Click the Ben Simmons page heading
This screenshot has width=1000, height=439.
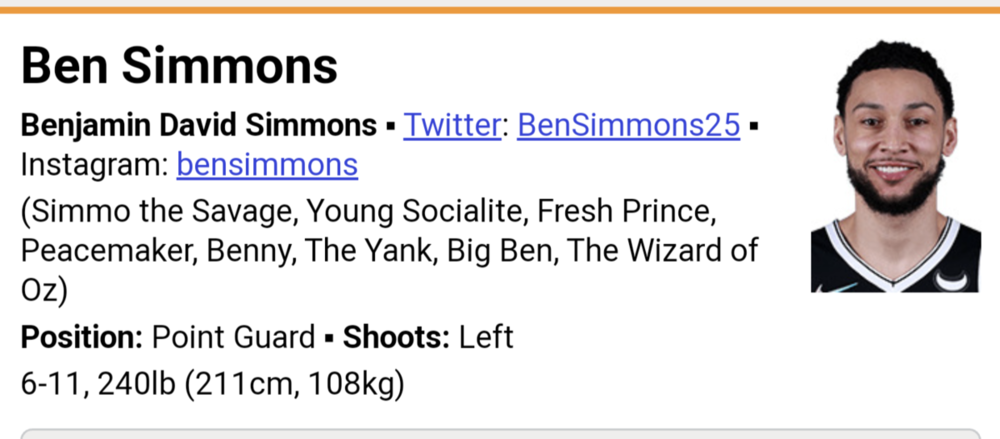pos(179,67)
